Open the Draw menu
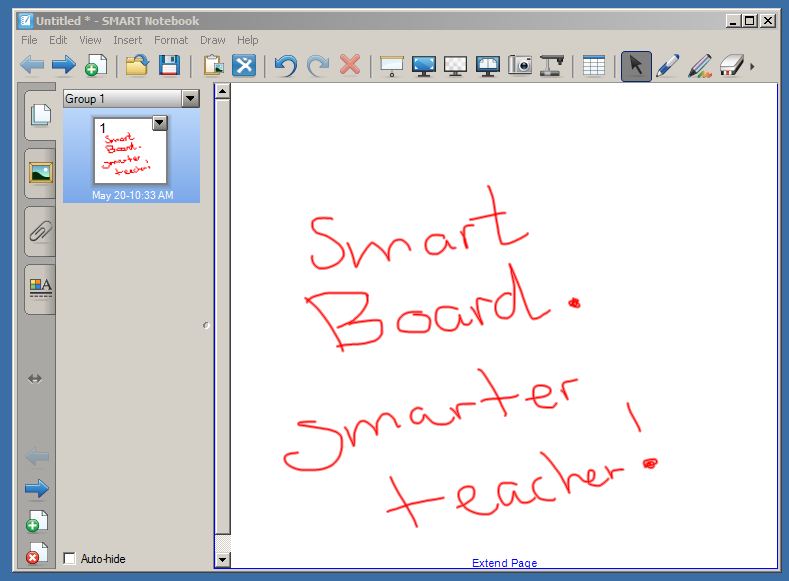 click(212, 40)
